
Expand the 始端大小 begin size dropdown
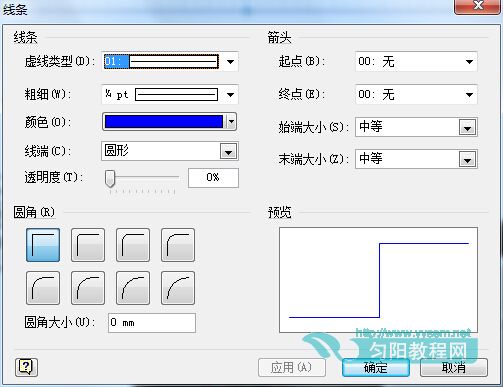[467, 127]
